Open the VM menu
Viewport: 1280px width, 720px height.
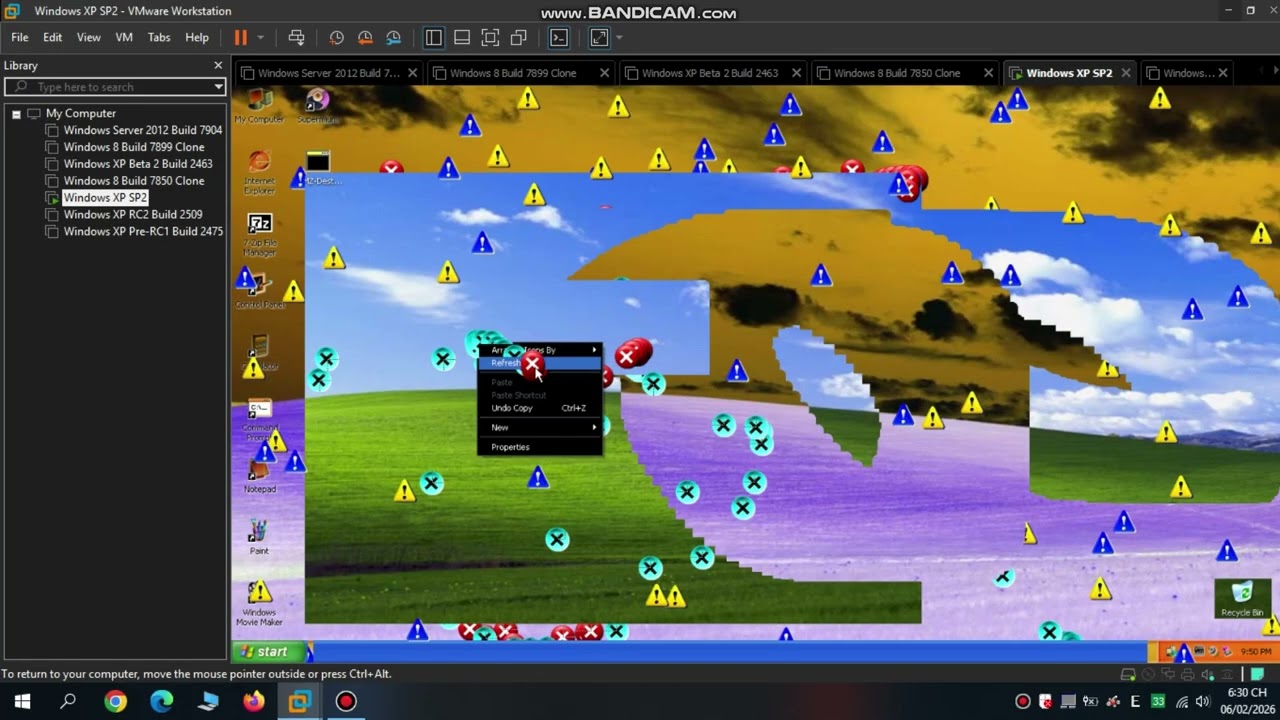click(124, 38)
